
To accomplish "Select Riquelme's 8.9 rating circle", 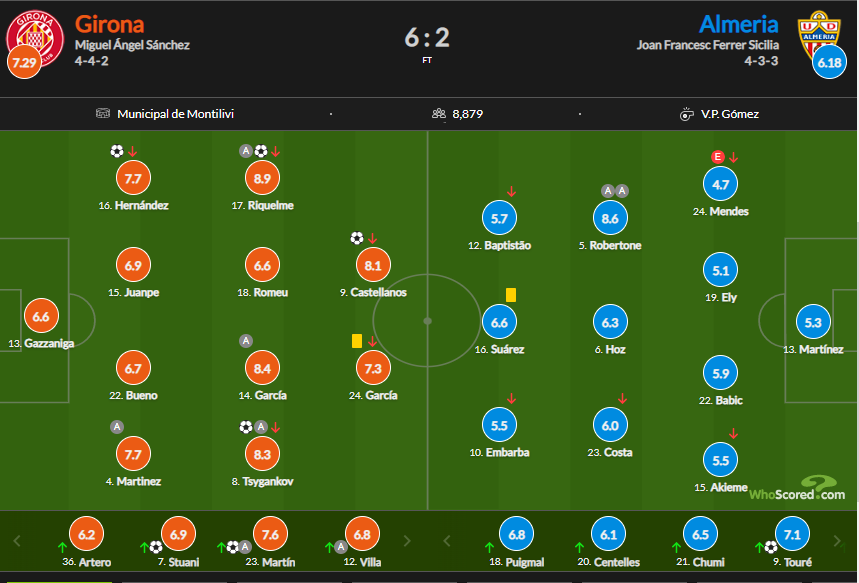I will click(262, 178).
